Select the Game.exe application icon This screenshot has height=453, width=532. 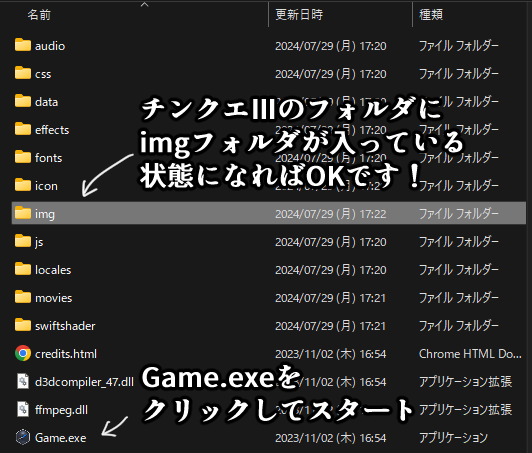pos(23,437)
